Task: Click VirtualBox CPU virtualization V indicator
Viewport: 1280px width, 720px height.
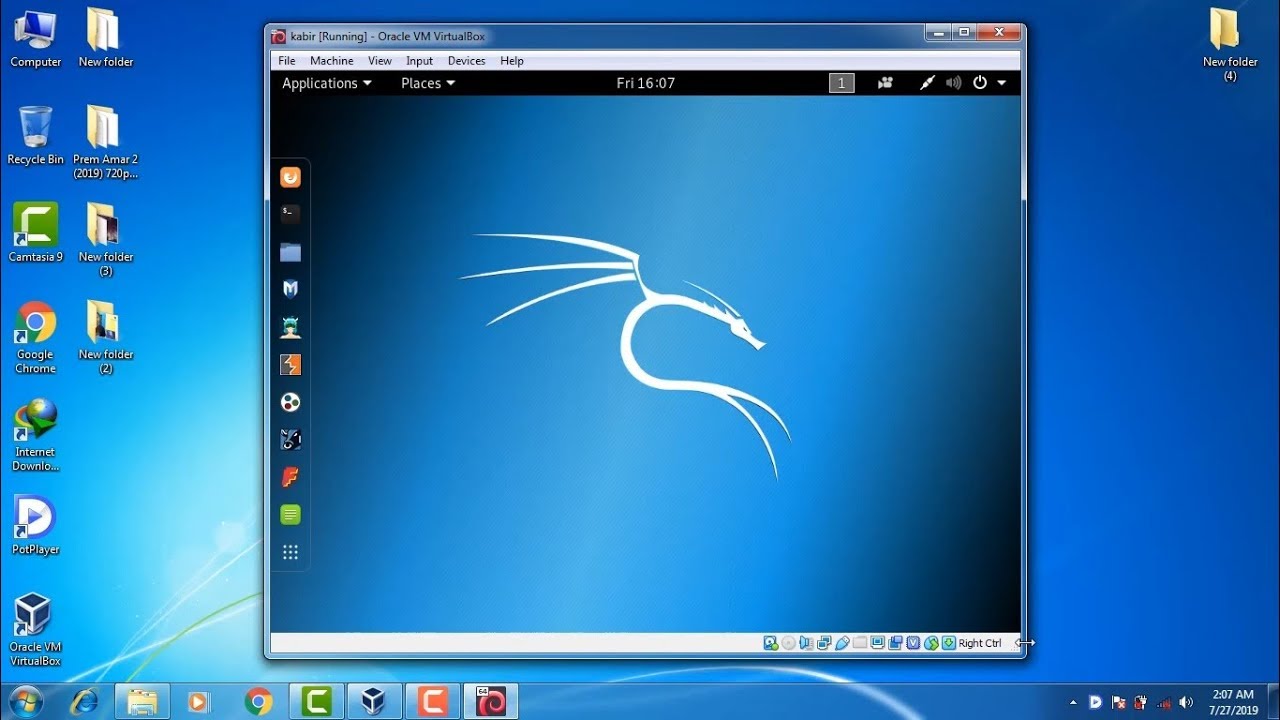Action: coord(913,643)
